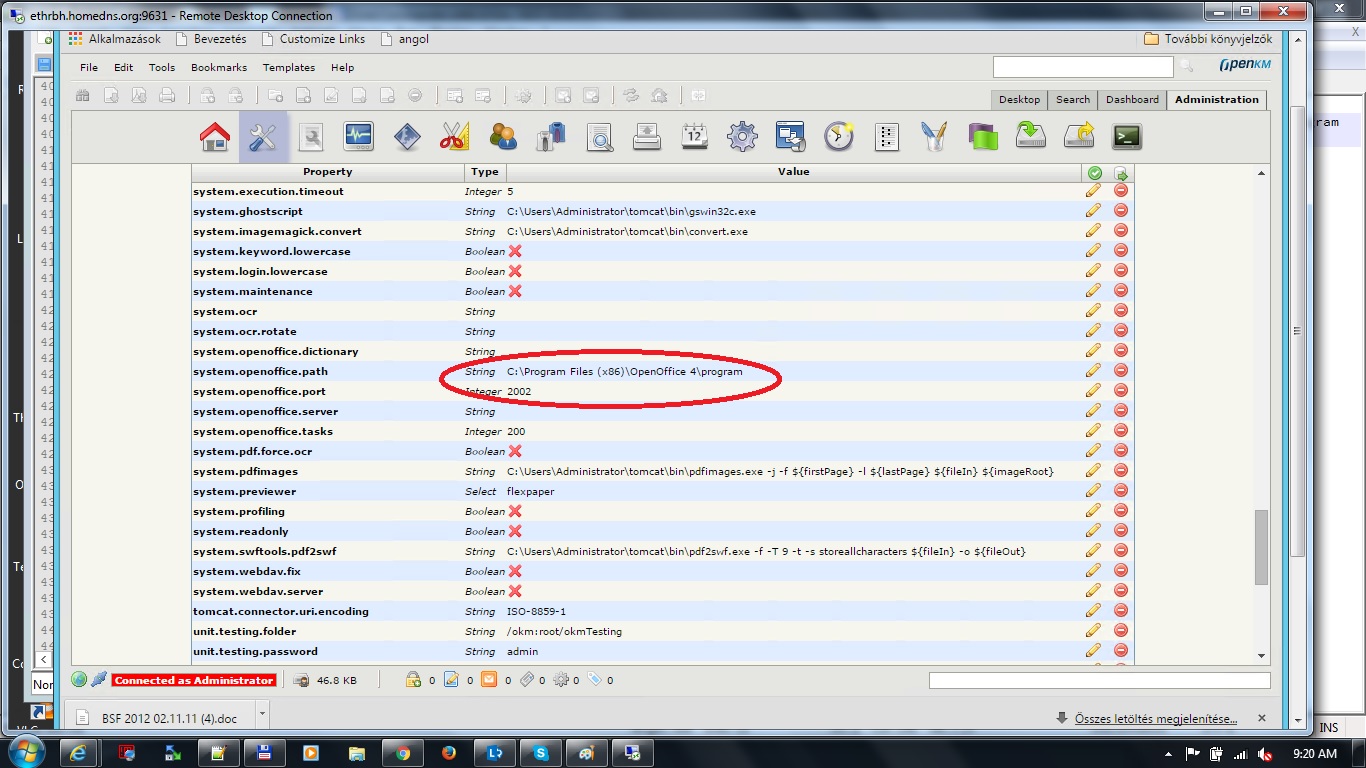This screenshot has width=1366, height=768.
Task: Click the calendar icon in admin toolbar
Action: pyautogui.click(x=695, y=137)
